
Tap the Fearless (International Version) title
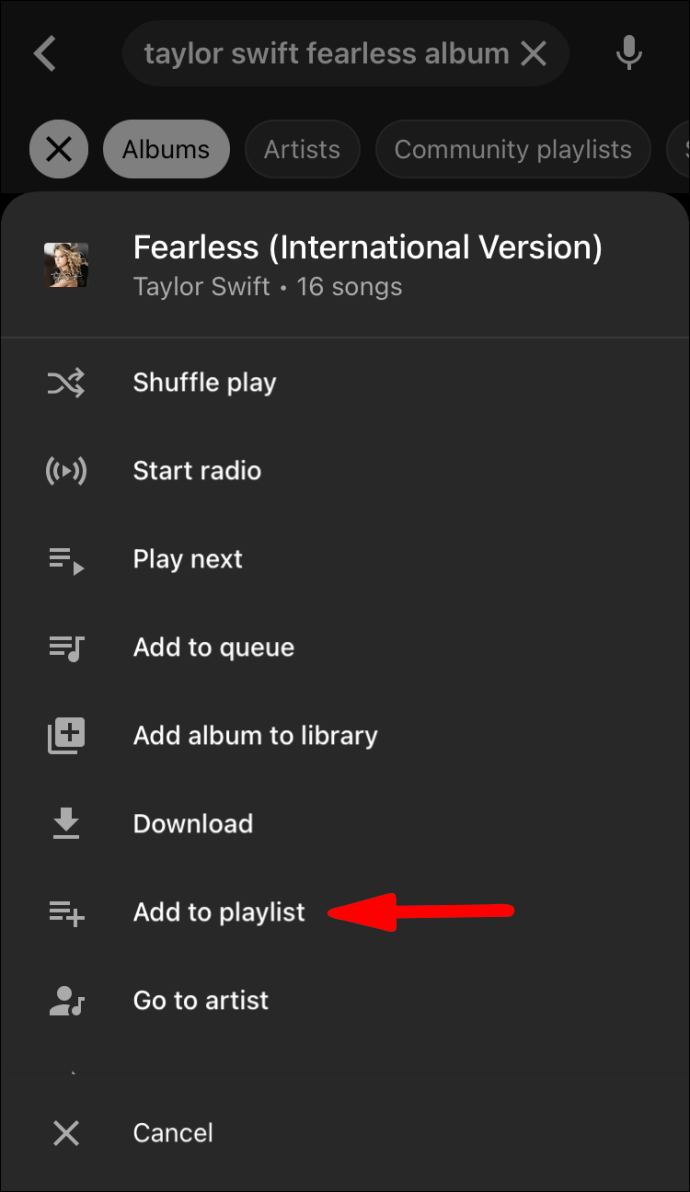(x=368, y=247)
